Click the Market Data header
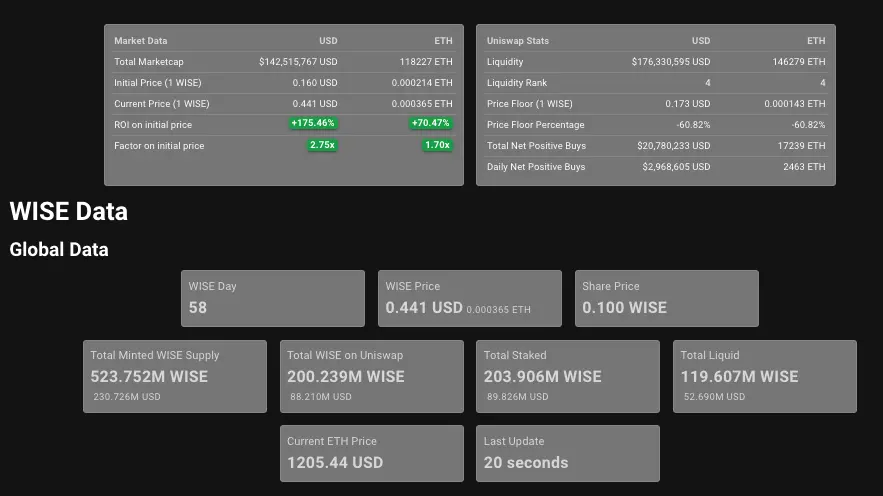883x496 pixels. 141,41
